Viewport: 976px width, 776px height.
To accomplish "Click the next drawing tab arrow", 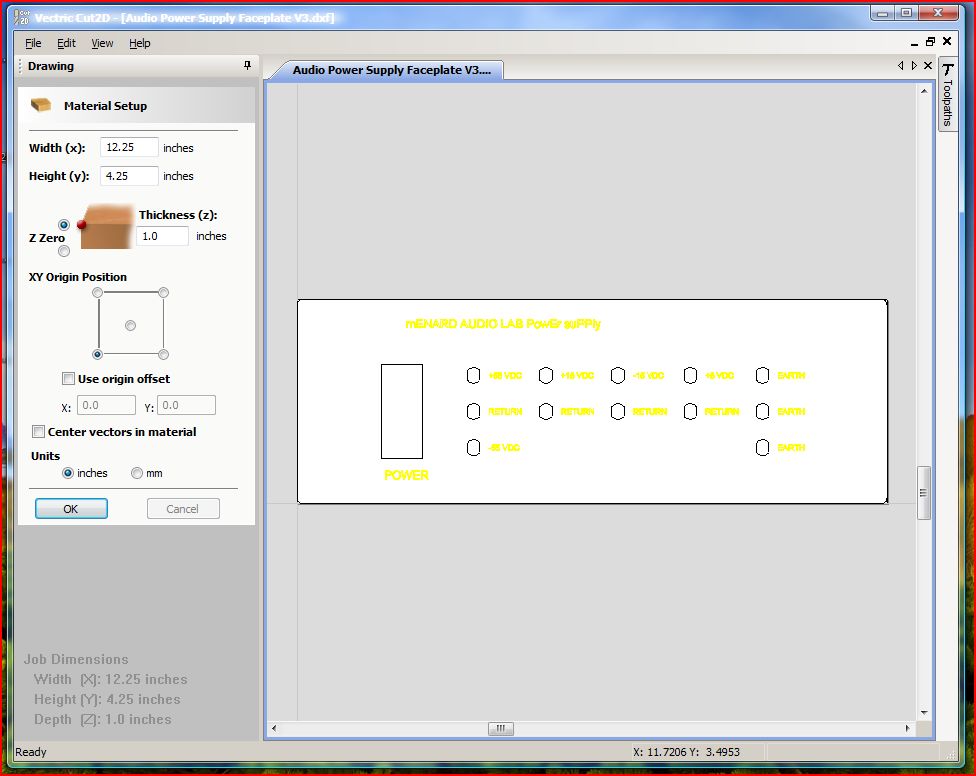I will click(x=912, y=65).
